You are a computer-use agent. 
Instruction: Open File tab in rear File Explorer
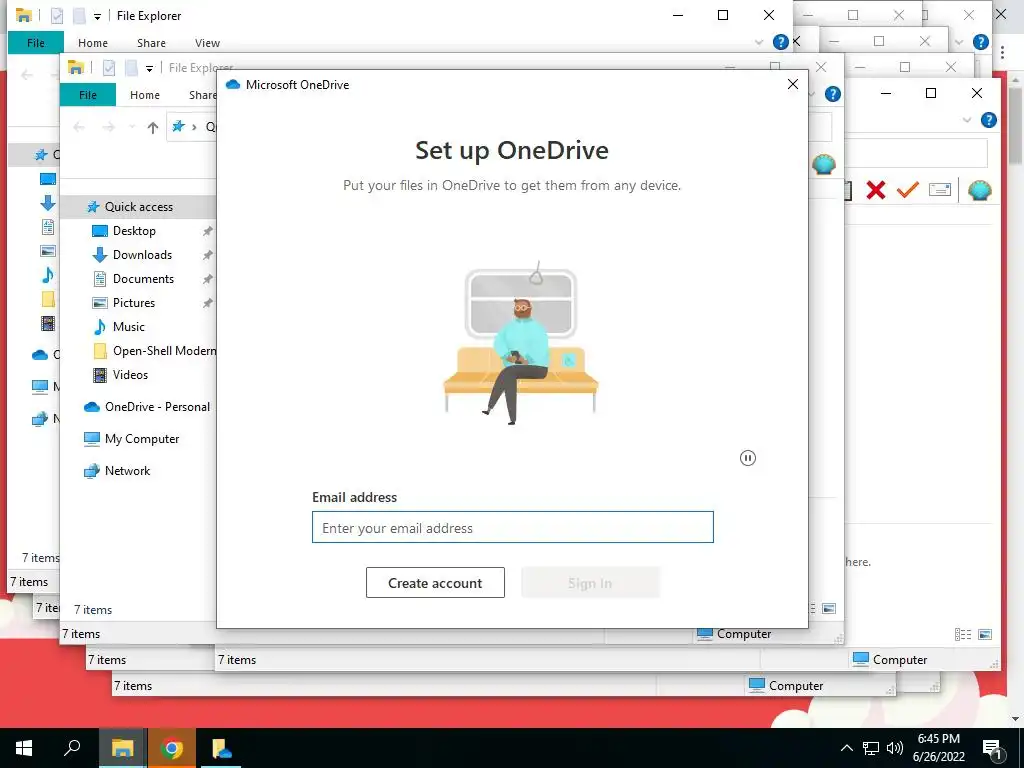[x=36, y=43]
